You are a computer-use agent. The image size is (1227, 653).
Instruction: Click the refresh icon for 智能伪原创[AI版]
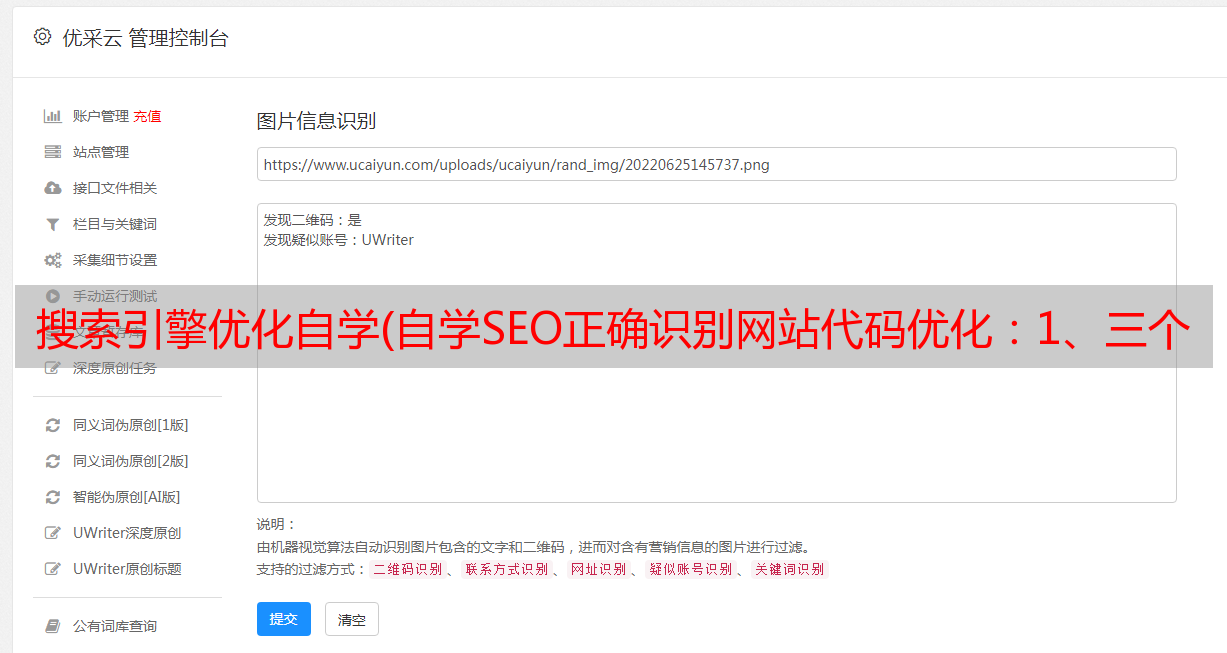(53, 497)
